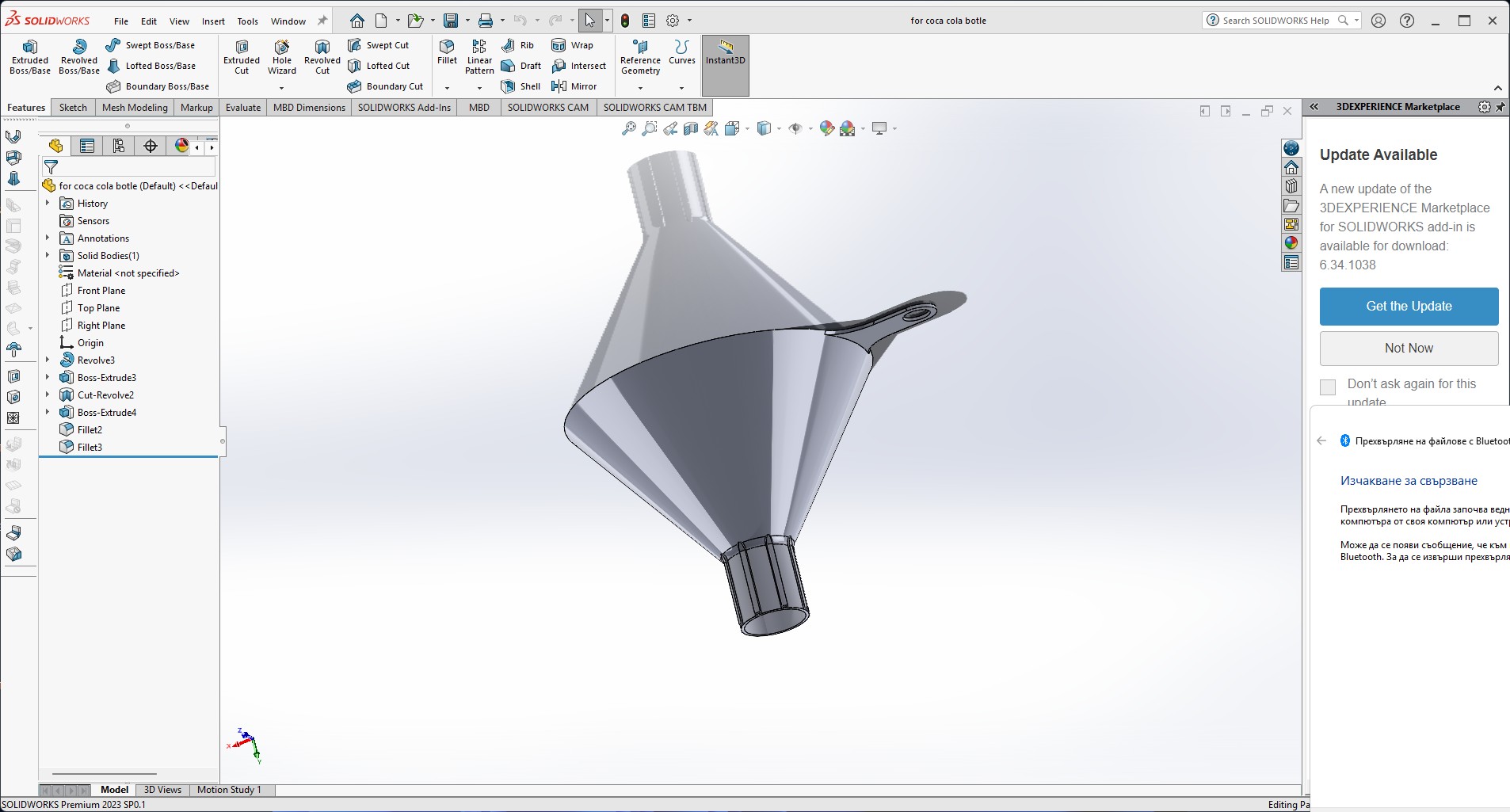Open the Hole Wizard tool
The height and width of the screenshot is (812, 1510).
(282, 57)
